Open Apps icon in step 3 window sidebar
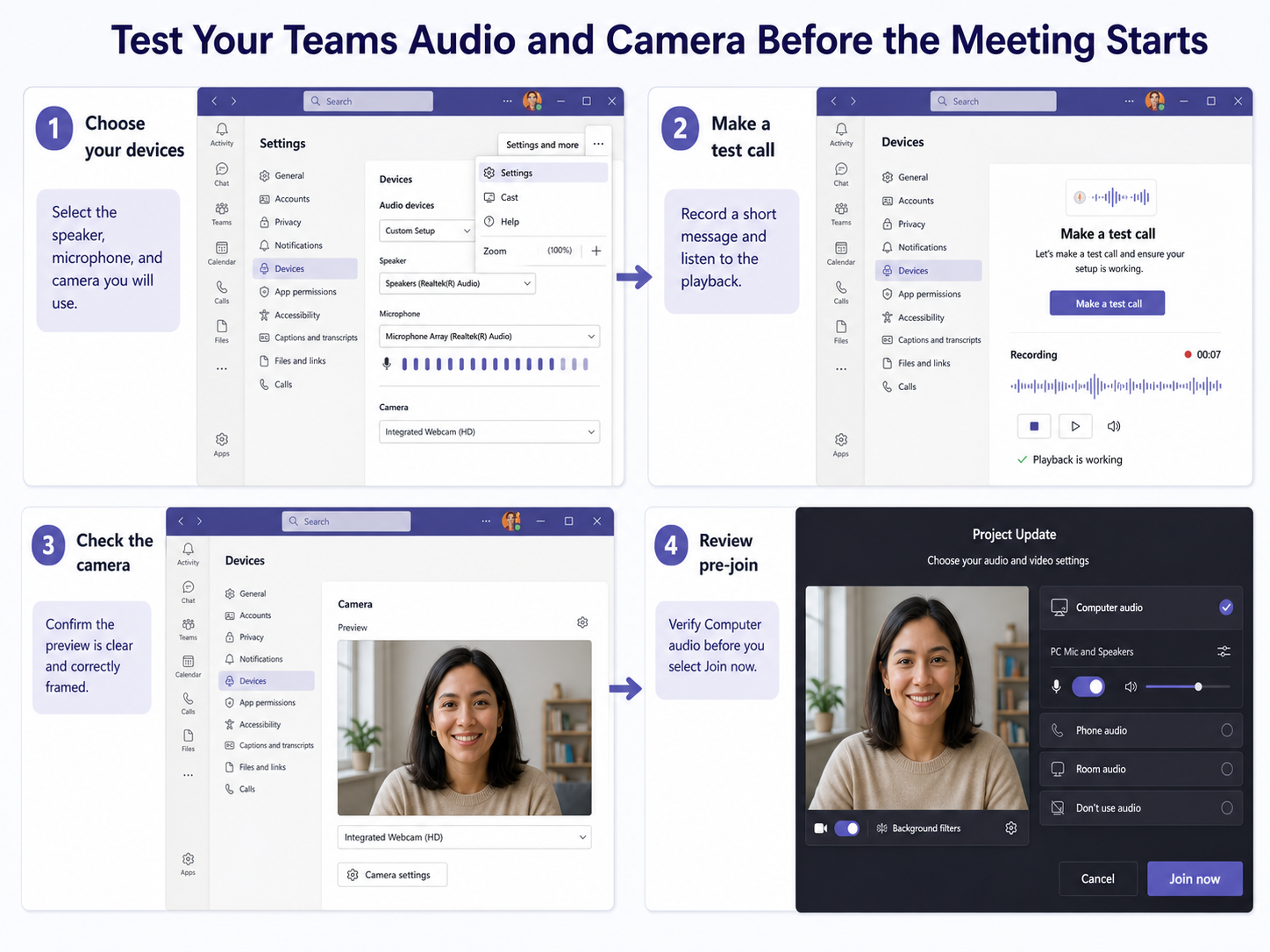This screenshot has height=952, width=1270. (188, 864)
